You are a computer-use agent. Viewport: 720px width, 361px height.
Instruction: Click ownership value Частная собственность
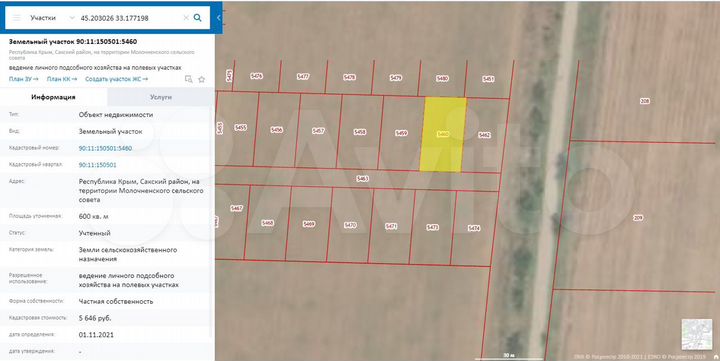(x=116, y=302)
